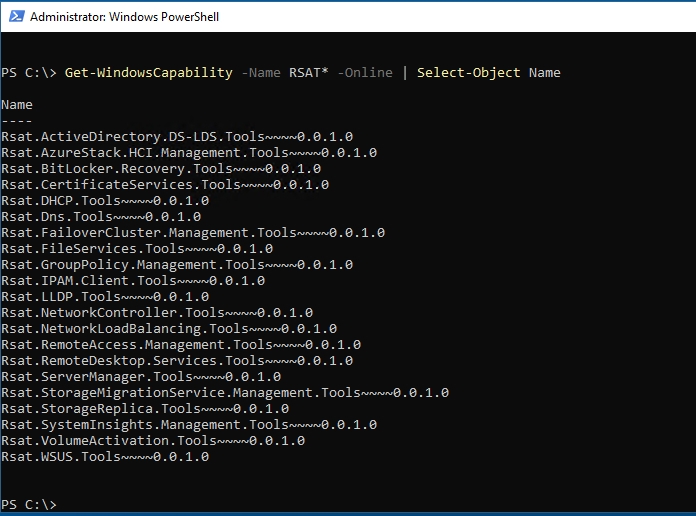Click the Rsat.RemoteDesktop.Services.Tools entry
The height and width of the screenshot is (516, 696).
coord(177,361)
